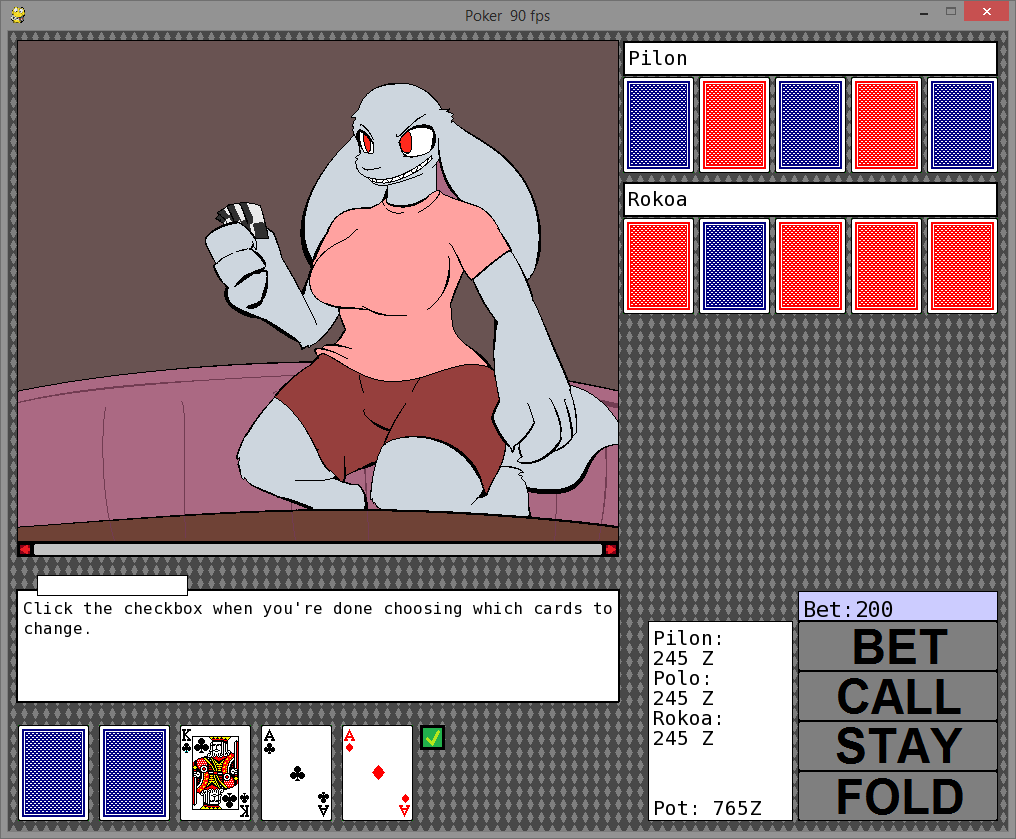Click the Rokoa name label

[810, 199]
